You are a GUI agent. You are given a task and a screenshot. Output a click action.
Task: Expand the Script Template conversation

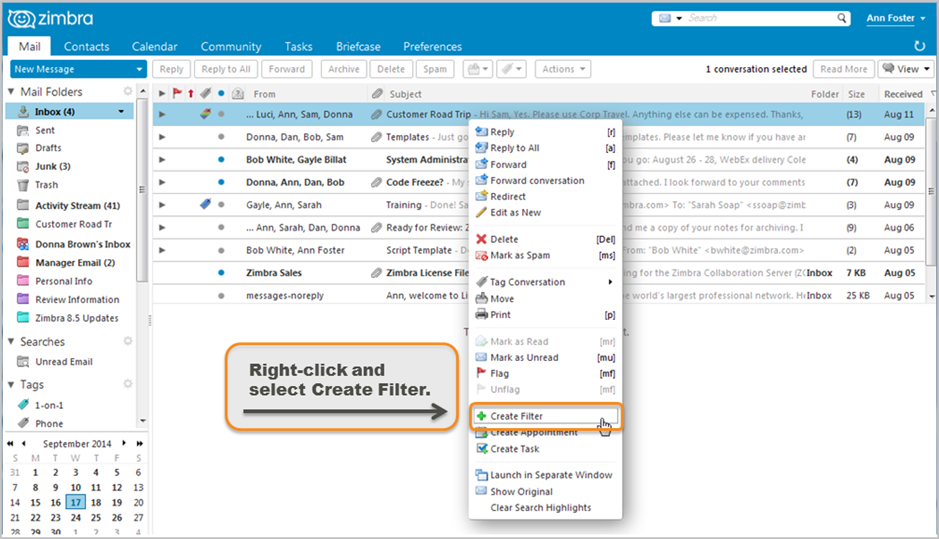tap(162, 250)
